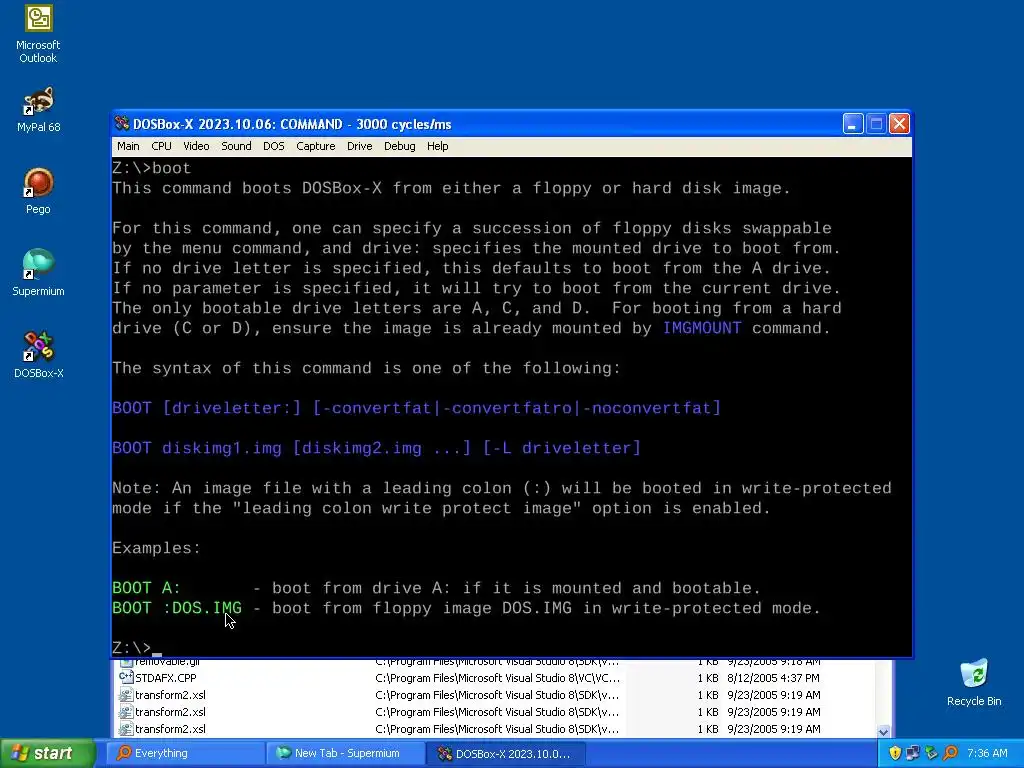Switch to New Tab - Supermium taskbar button

(346, 753)
